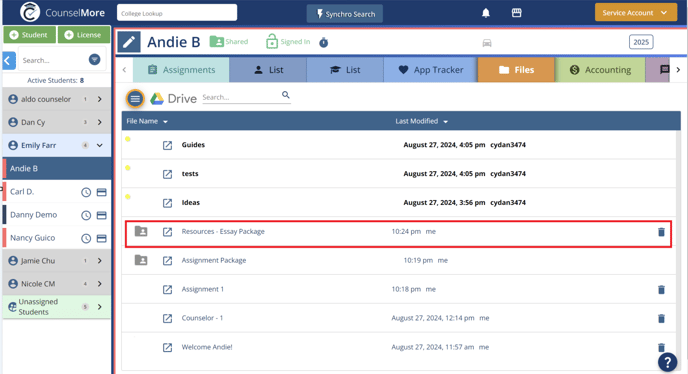The height and width of the screenshot is (374, 688).
Task: Sort by File Name column arrow
Action: (165, 122)
